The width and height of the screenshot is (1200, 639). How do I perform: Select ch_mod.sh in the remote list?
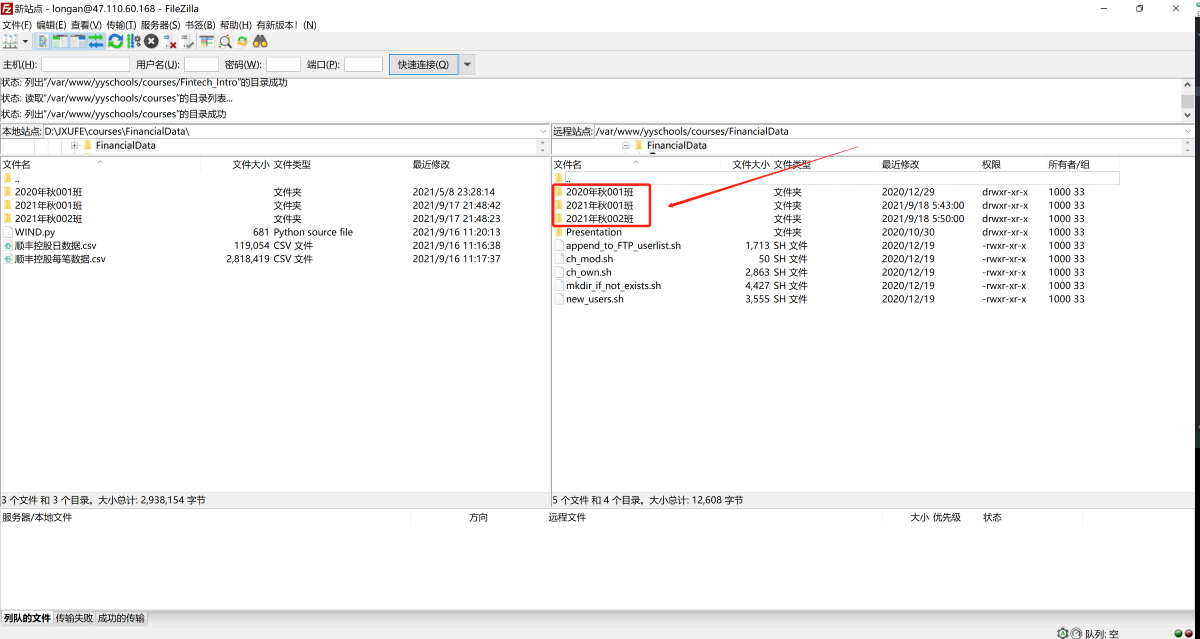589,259
